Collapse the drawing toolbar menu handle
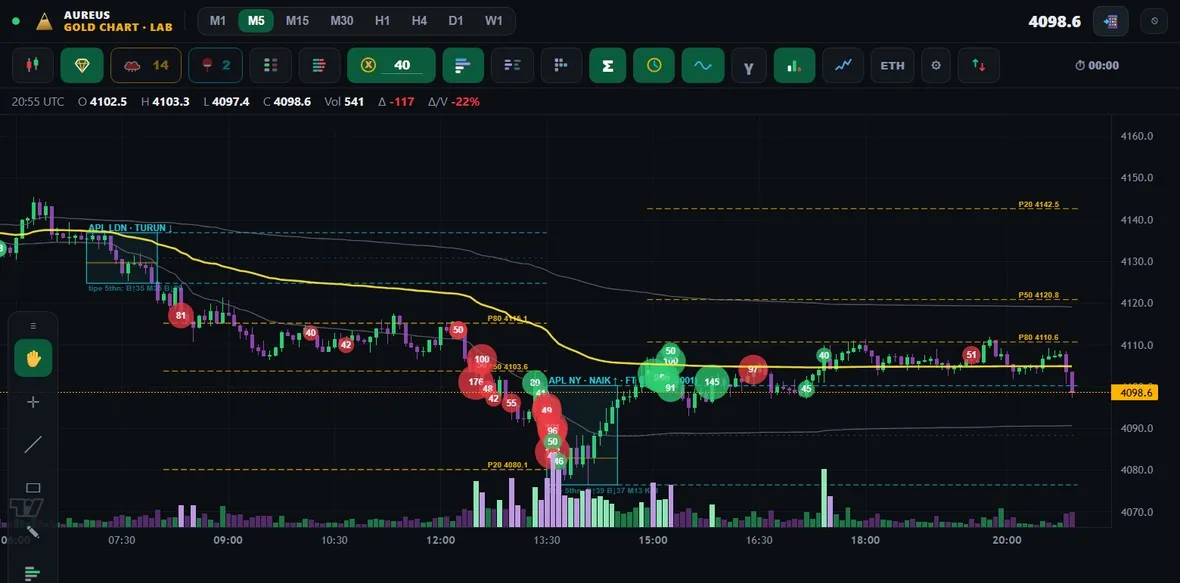This screenshot has width=1180, height=583. [x=32, y=326]
